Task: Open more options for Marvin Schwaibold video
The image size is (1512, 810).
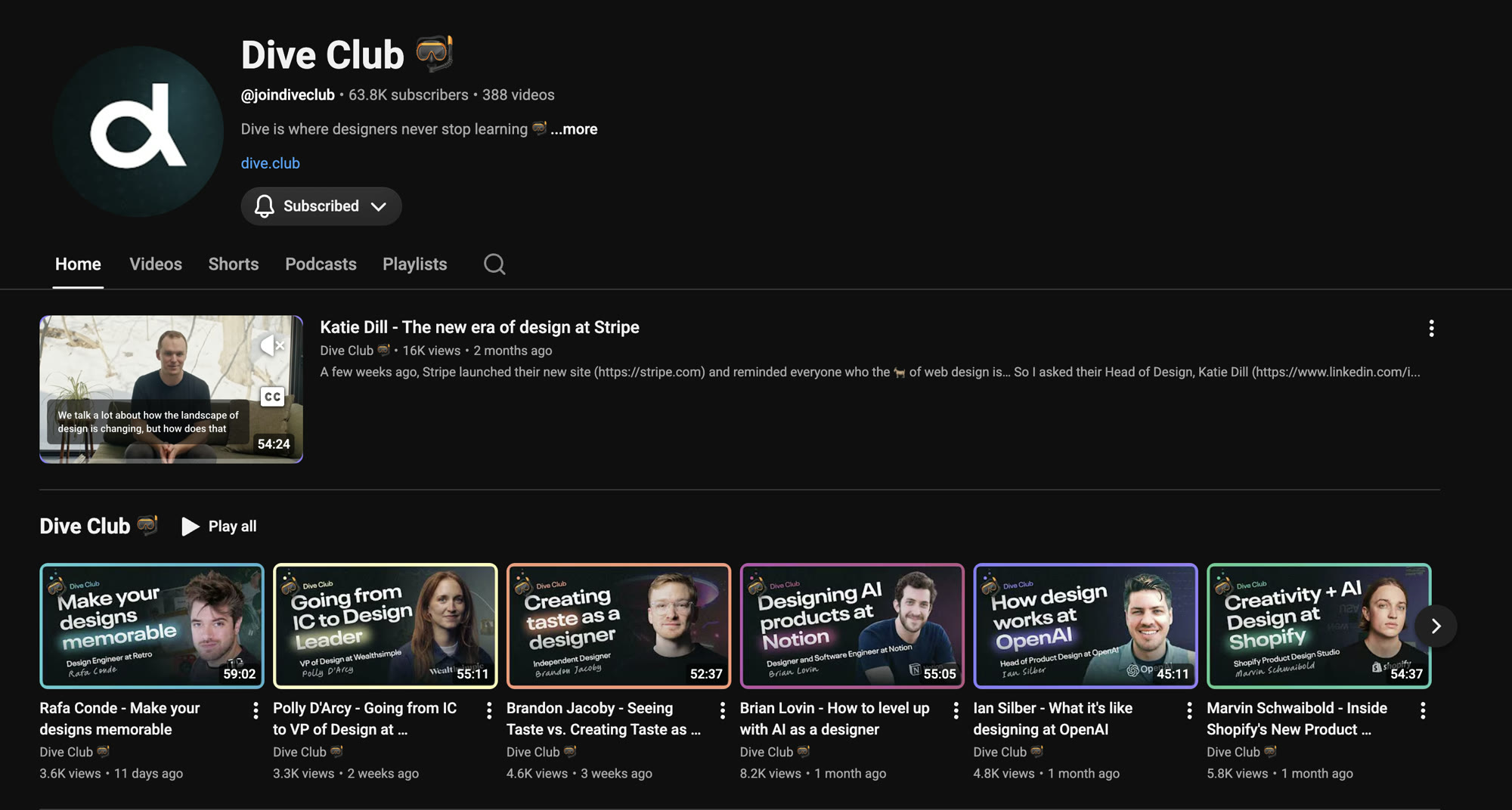Action: pyautogui.click(x=1423, y=710)
